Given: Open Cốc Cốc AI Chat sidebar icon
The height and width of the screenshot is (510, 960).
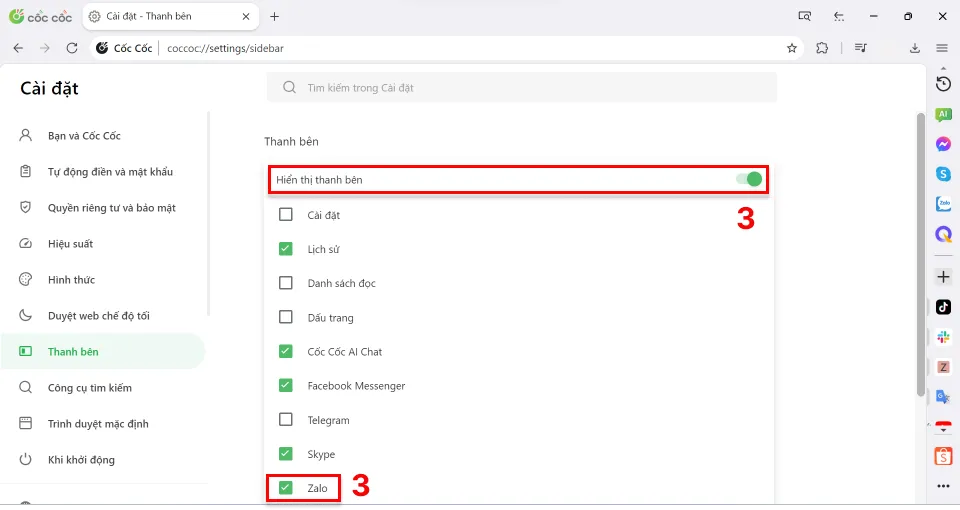Looking at the screenshot, I should pyautogui.click(x=942, y=114).
